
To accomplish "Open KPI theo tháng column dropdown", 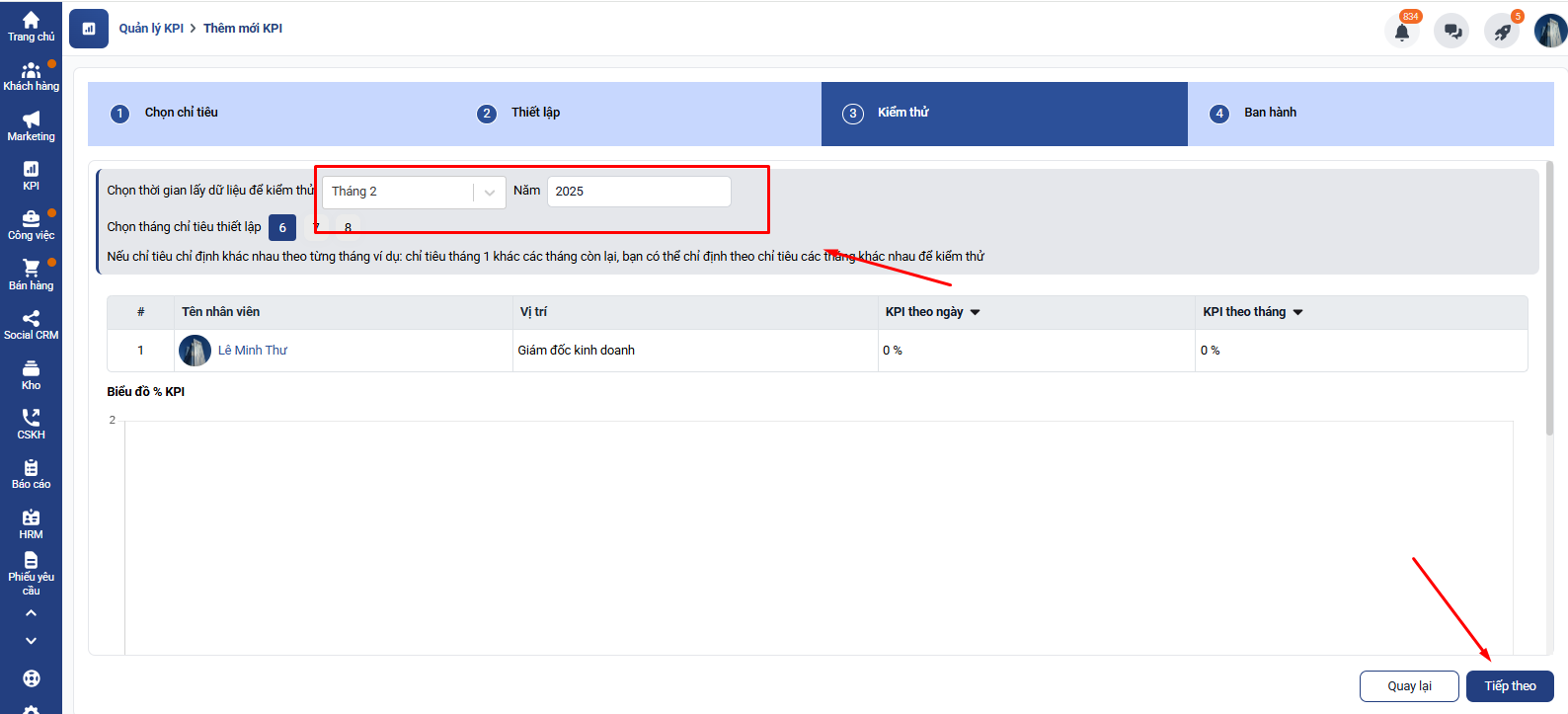I will (1297, 312).
